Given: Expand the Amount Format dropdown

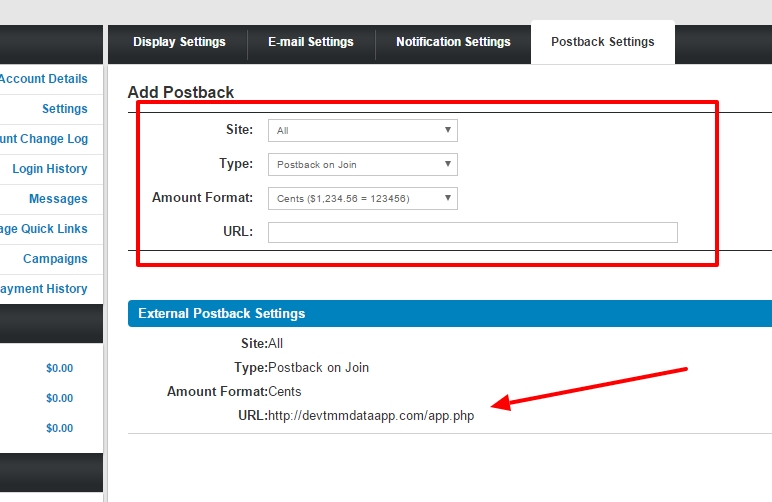Looking at the screenshot, I should click(362, 198).
